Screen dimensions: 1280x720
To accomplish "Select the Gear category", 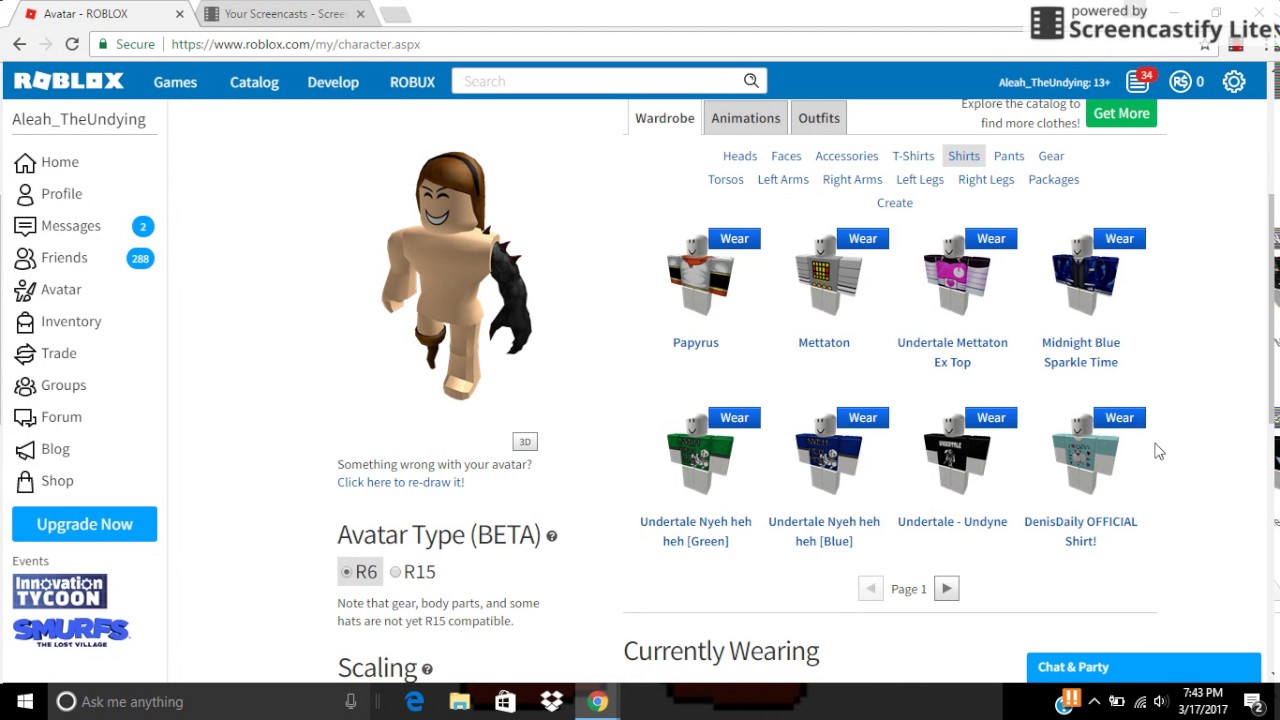I will [x=1051, y=156].
